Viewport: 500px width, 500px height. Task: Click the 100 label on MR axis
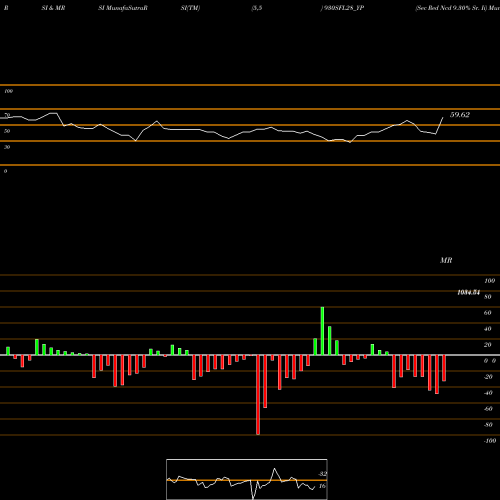(490, 281)
